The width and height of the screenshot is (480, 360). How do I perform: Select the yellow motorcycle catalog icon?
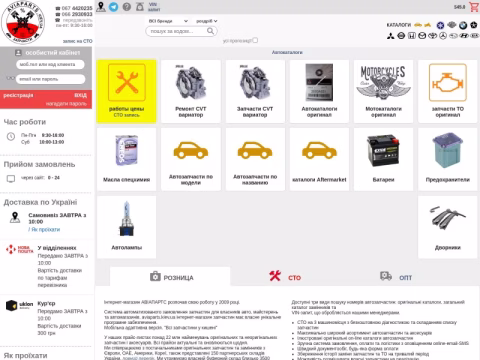428,25
